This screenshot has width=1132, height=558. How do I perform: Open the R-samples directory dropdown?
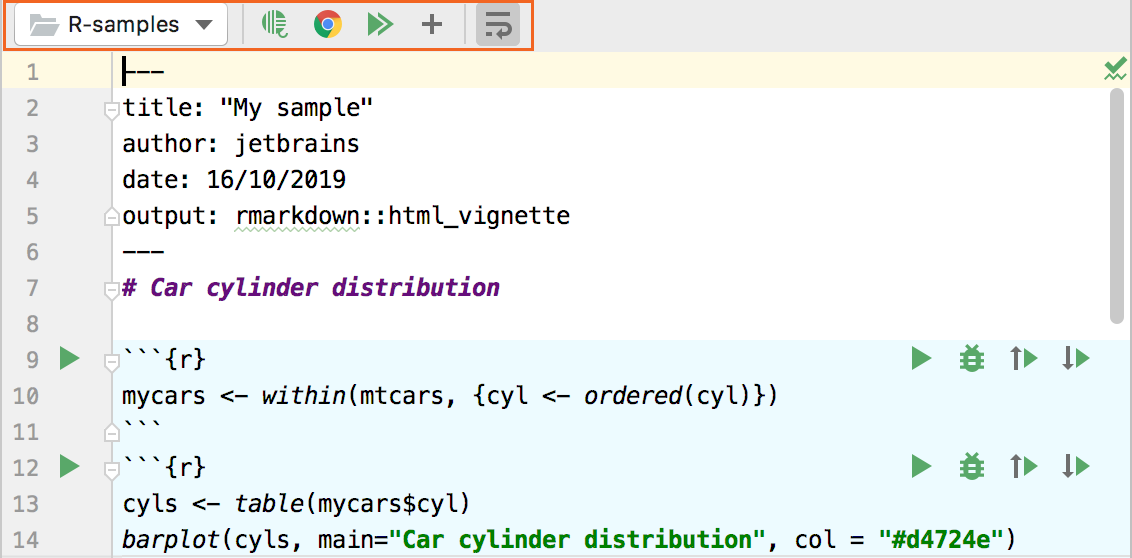tap(121, 25)
